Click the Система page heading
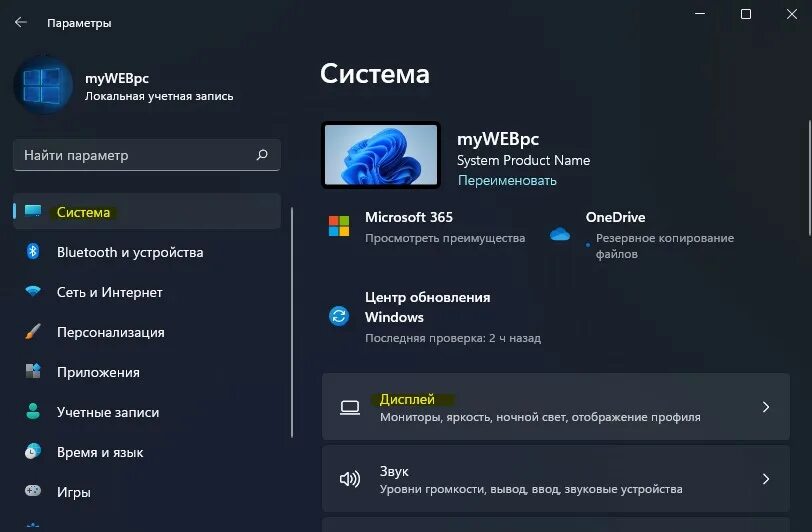 click(x=375, y=74)
